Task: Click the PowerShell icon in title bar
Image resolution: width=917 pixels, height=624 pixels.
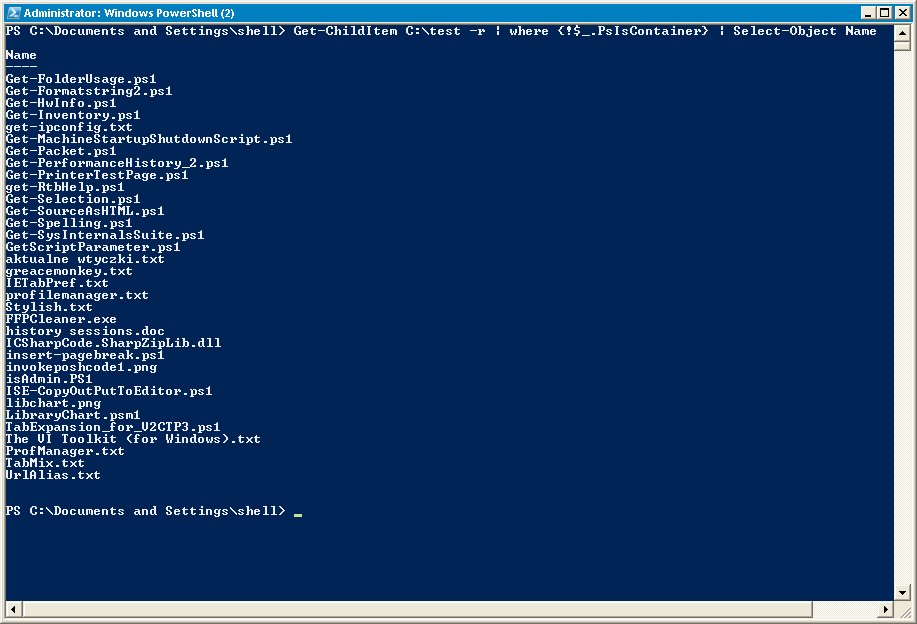Action: tap(13, 13)
